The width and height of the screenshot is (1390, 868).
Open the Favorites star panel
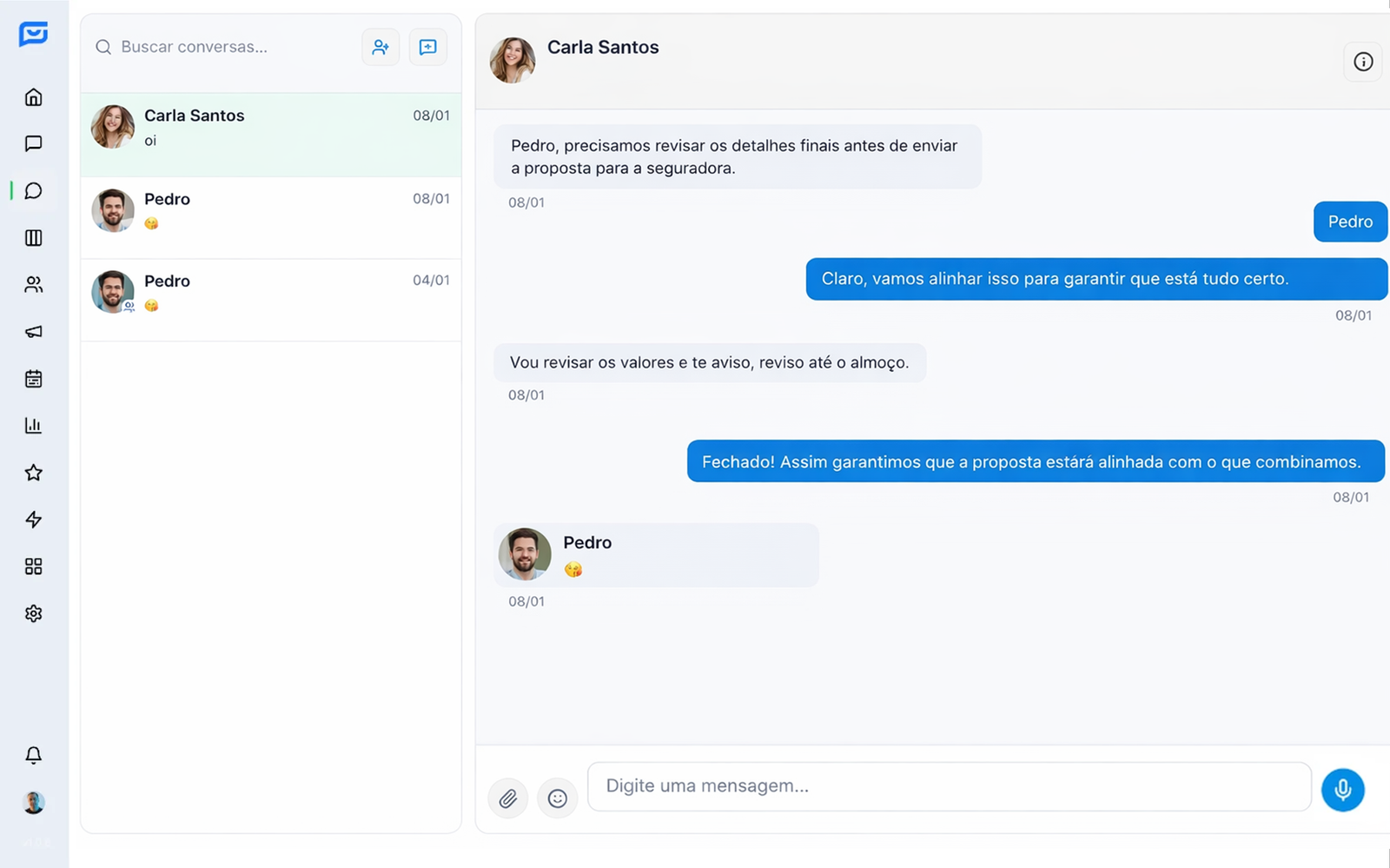pyautogui.click(x=33, y=473)
